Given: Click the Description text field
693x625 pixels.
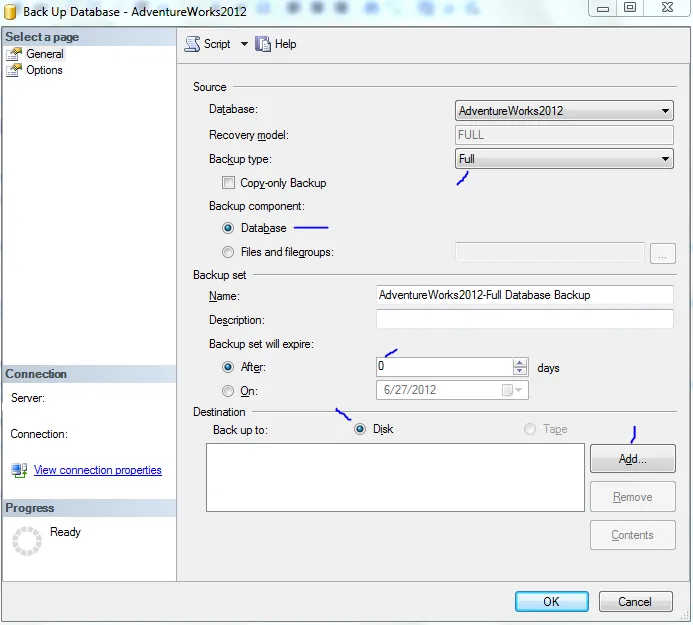Looking at the screenshot, I should pyautogui.click(x=525, y=319).
